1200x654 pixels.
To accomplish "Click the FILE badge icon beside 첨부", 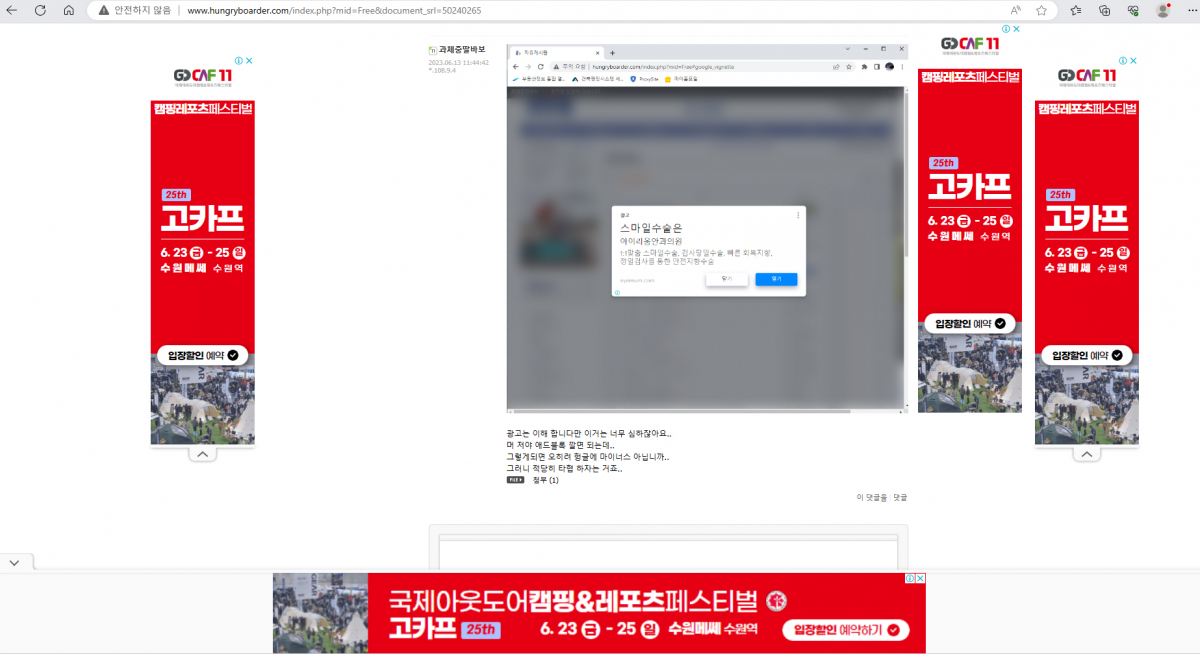I will [x=516, y=480].
